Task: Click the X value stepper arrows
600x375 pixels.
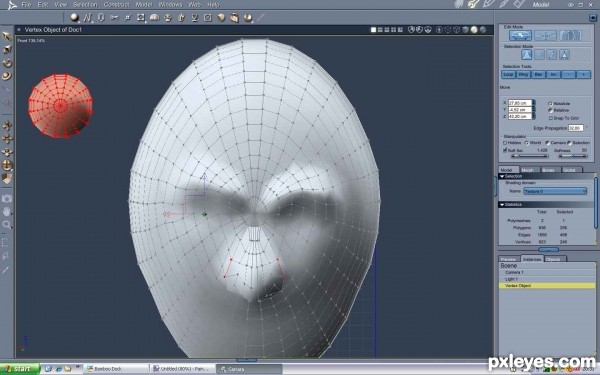Action: point(534,103)
